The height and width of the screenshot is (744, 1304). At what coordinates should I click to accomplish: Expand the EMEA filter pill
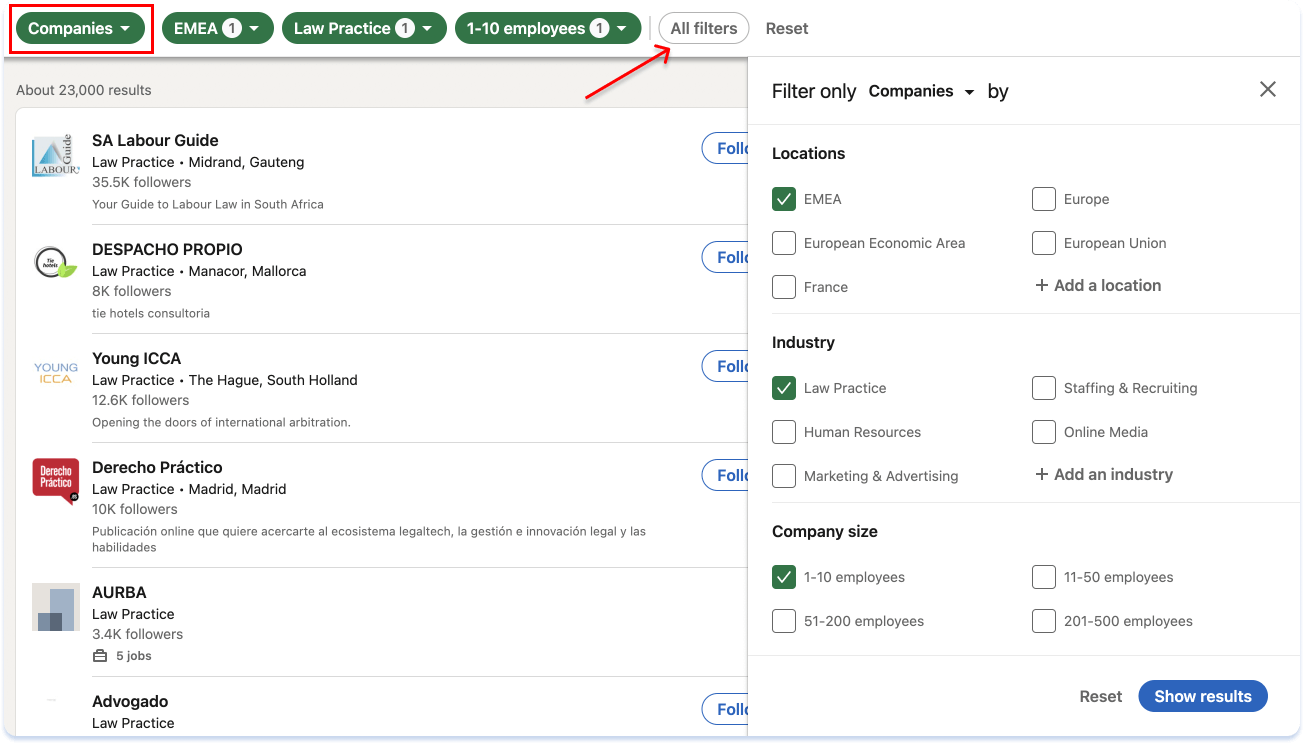coord(217,28)
